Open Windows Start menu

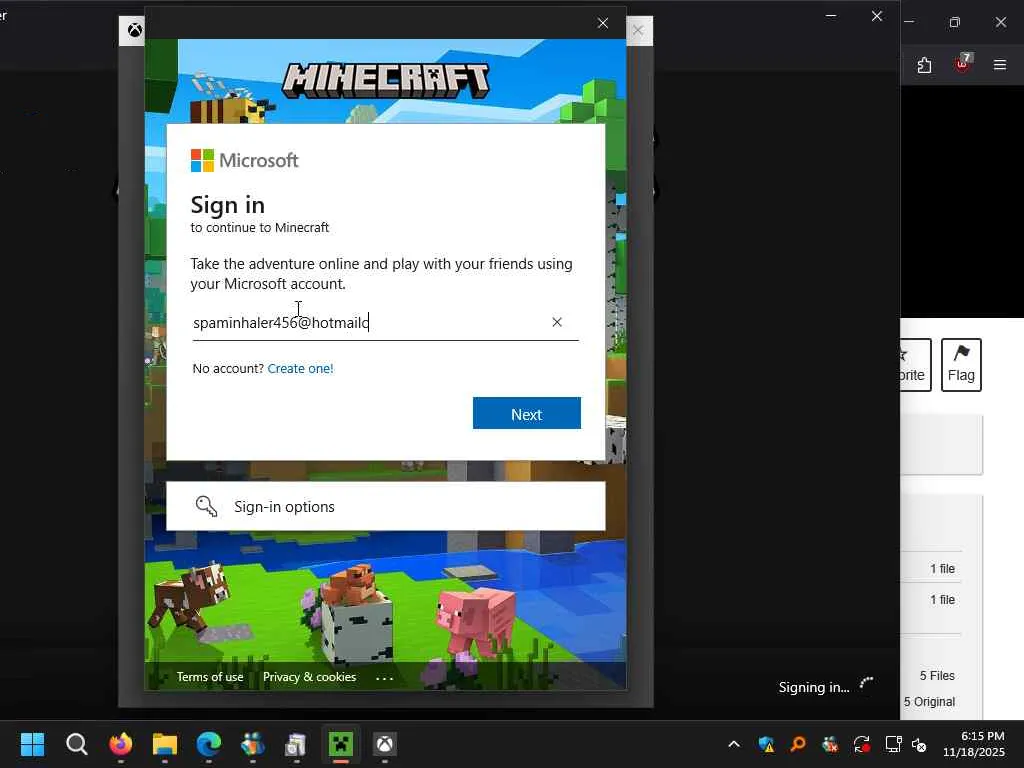point(33,744)
